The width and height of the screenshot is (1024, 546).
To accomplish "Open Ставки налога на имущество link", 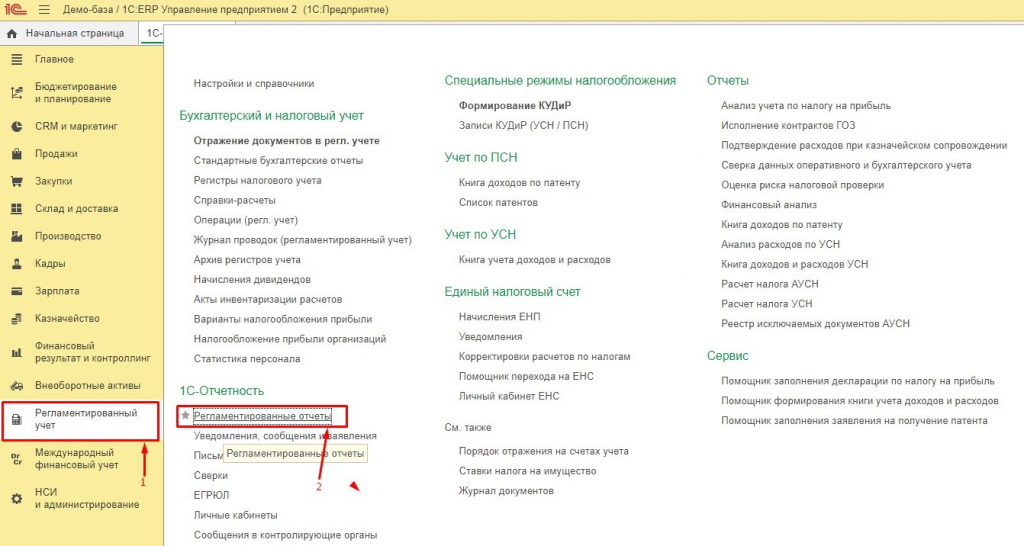I will [x=527, y=471].
